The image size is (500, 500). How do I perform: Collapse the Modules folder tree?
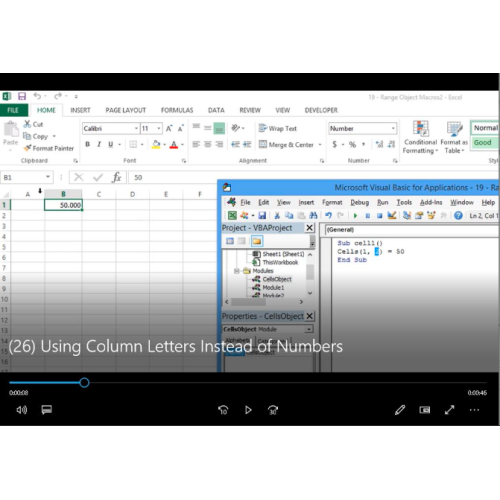[x=237, y=271]
